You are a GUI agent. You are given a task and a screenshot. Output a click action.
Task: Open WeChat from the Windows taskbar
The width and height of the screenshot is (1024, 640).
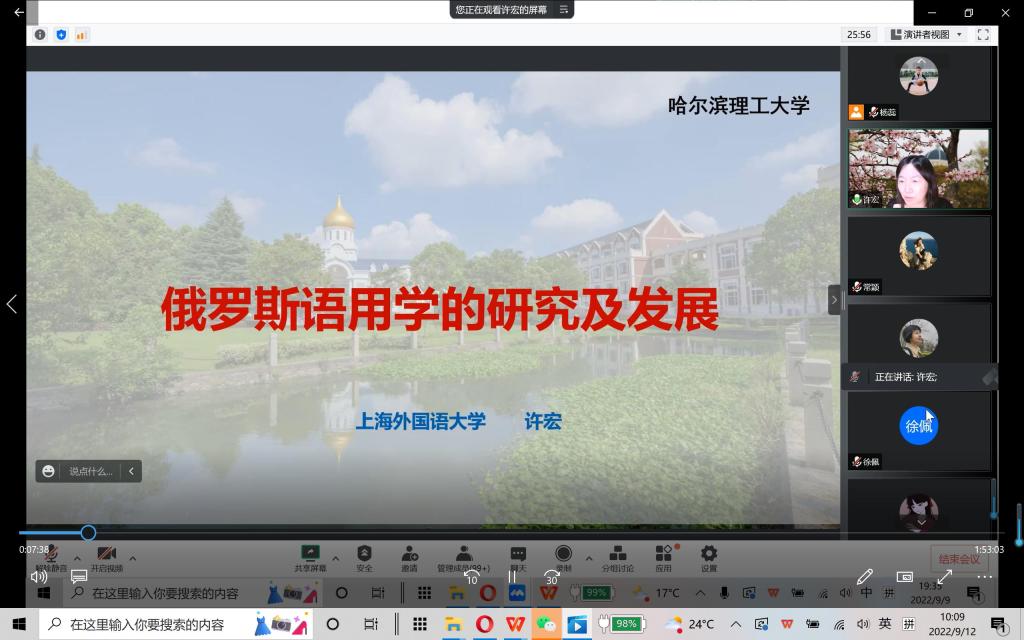click(x=546, y=624)
